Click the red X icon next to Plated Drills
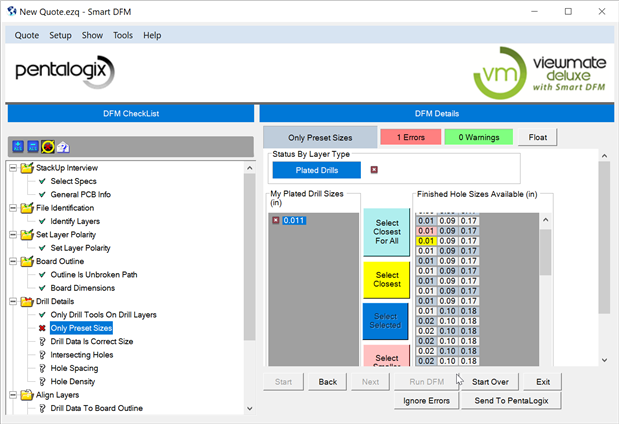The image size is (619, 424). (x=374, y=170)
